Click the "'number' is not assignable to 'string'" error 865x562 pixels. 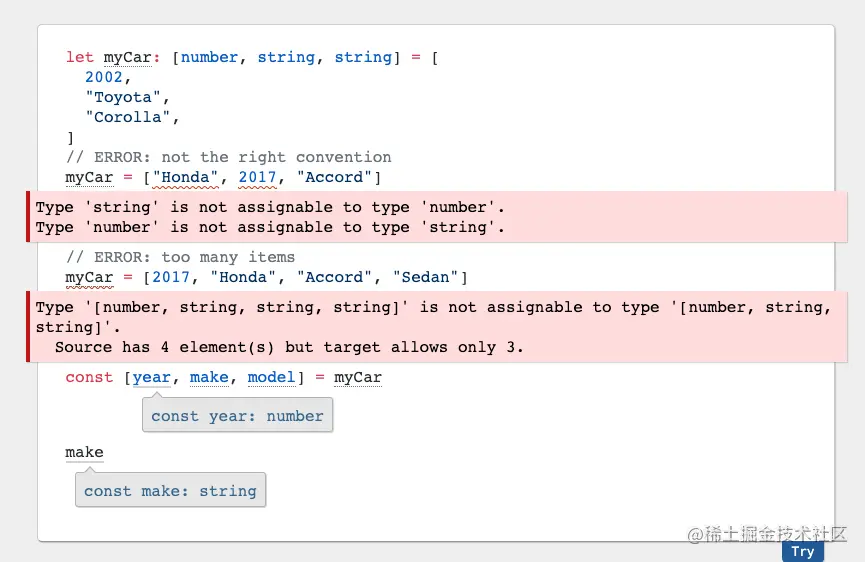(270, 227)
